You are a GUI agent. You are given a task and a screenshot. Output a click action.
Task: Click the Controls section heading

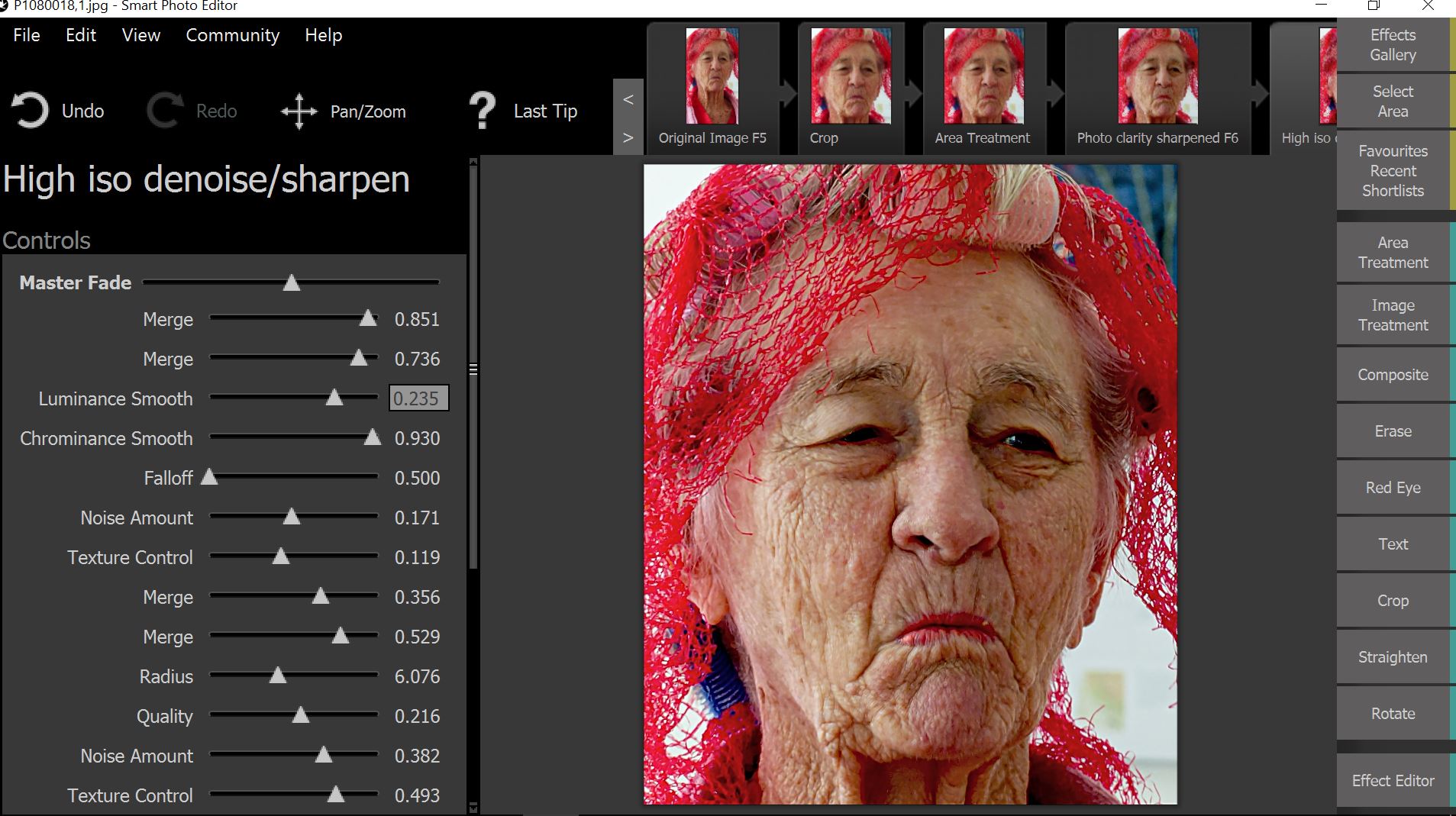(x=47, y=240)
